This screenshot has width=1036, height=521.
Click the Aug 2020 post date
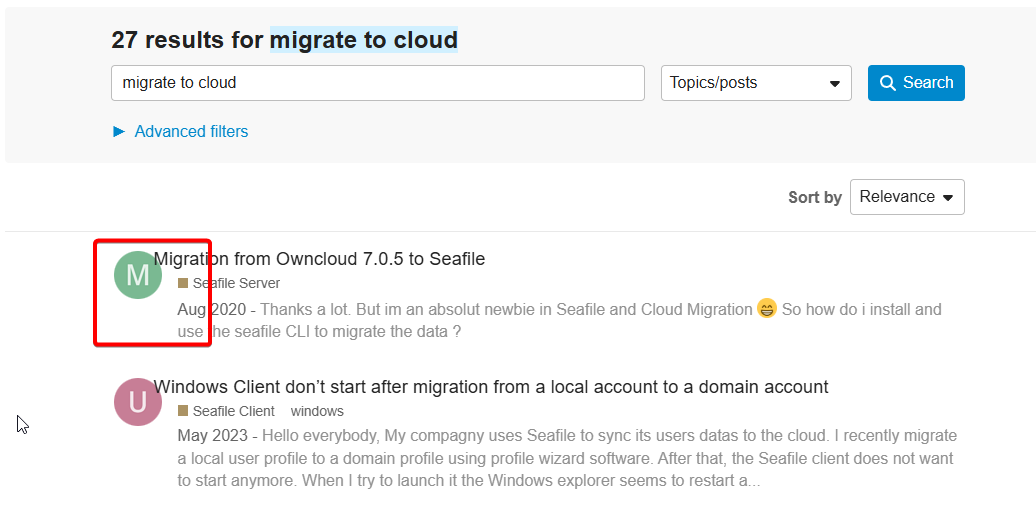[x=216, y=309]
